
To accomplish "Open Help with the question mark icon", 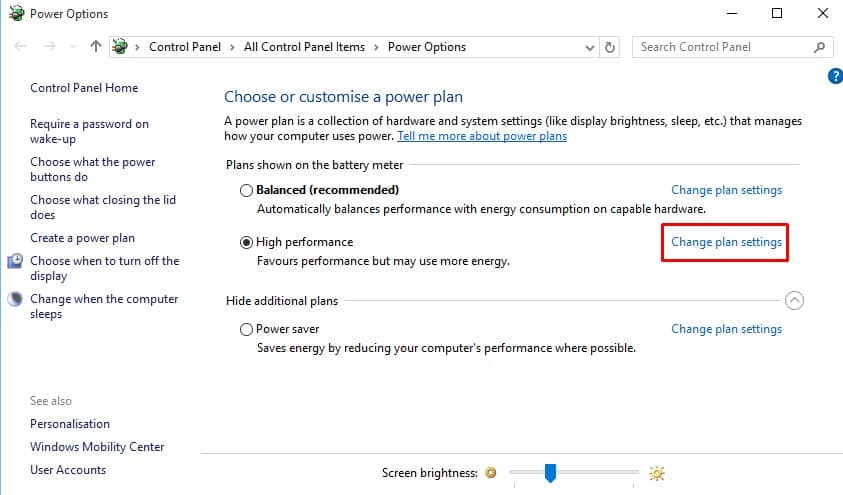I will [x=835, y=76].
